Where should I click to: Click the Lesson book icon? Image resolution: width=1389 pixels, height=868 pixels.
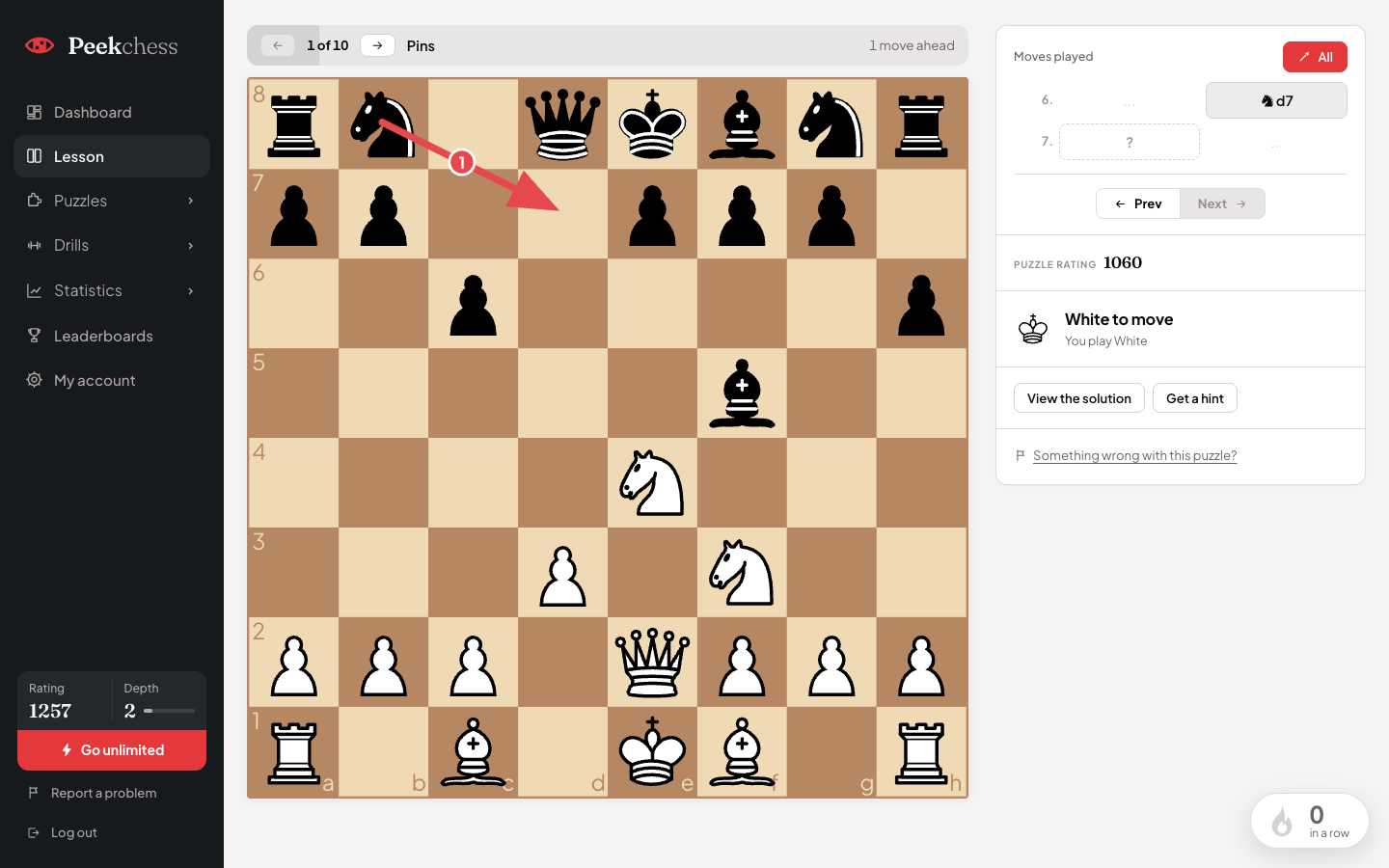point(34,156)
